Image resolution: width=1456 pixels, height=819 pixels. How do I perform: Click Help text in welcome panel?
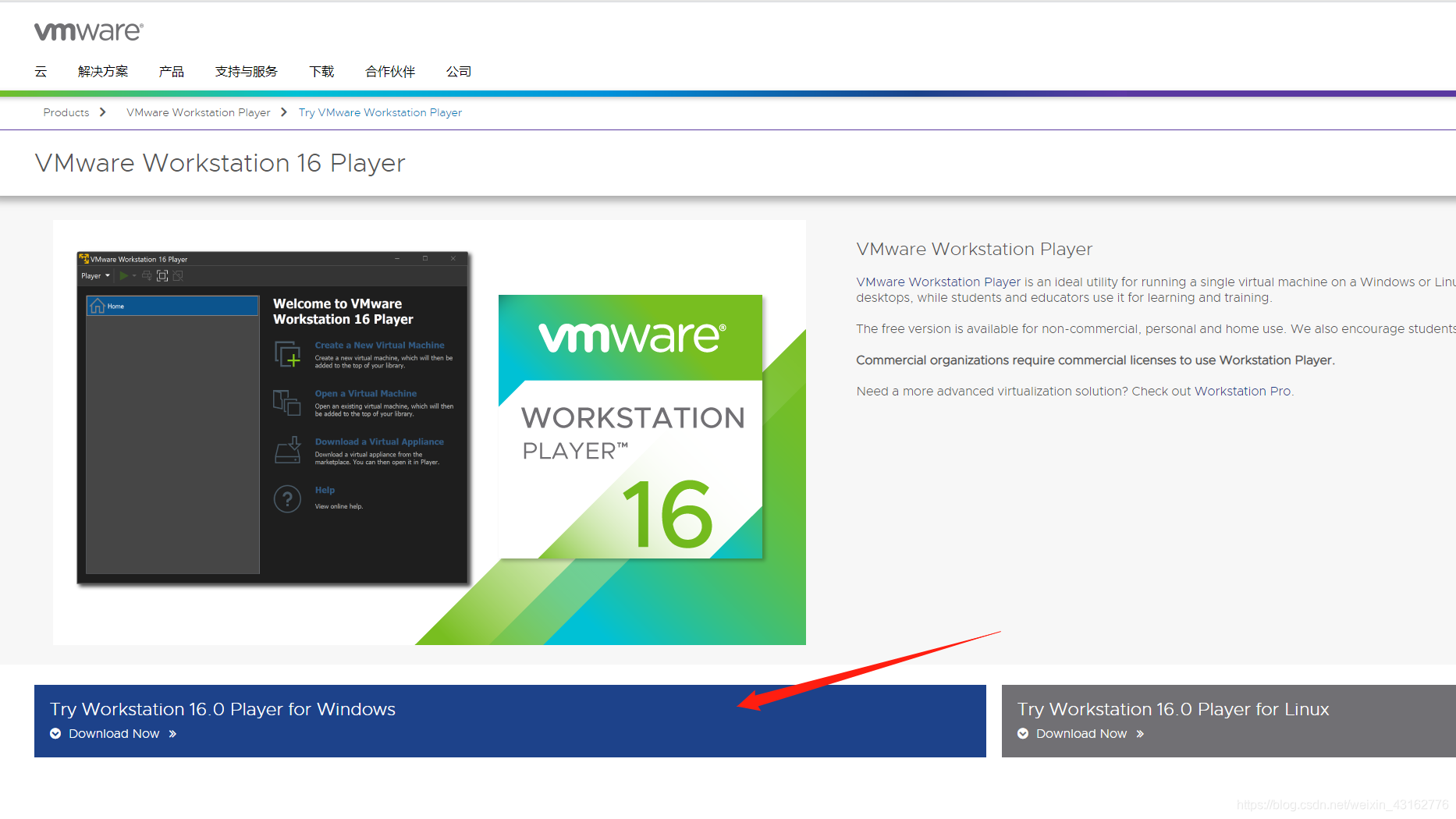325,490
